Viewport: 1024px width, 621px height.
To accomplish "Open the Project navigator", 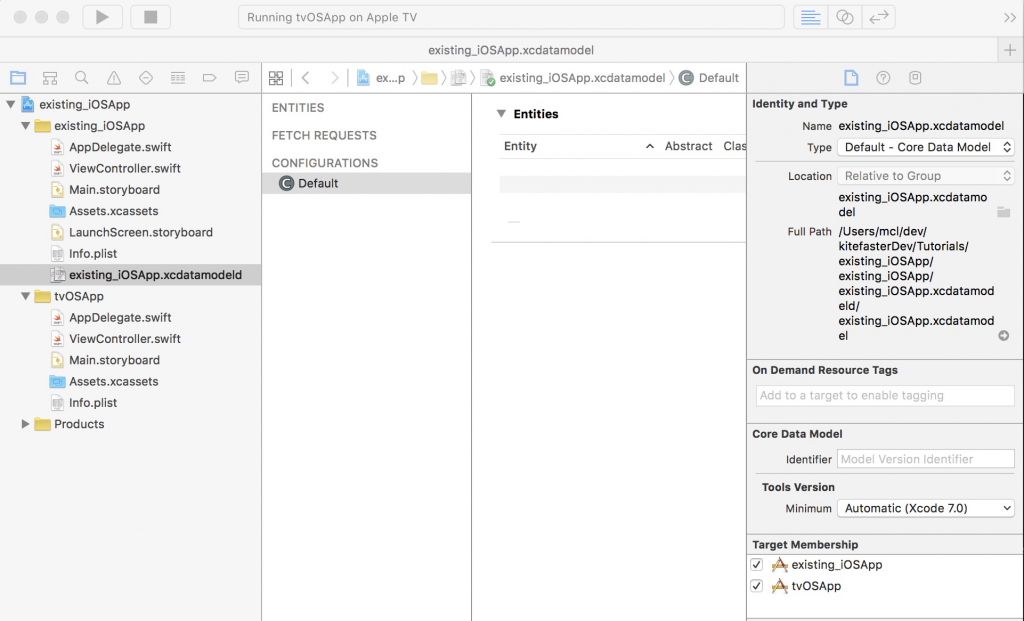I will pos(18,78).
